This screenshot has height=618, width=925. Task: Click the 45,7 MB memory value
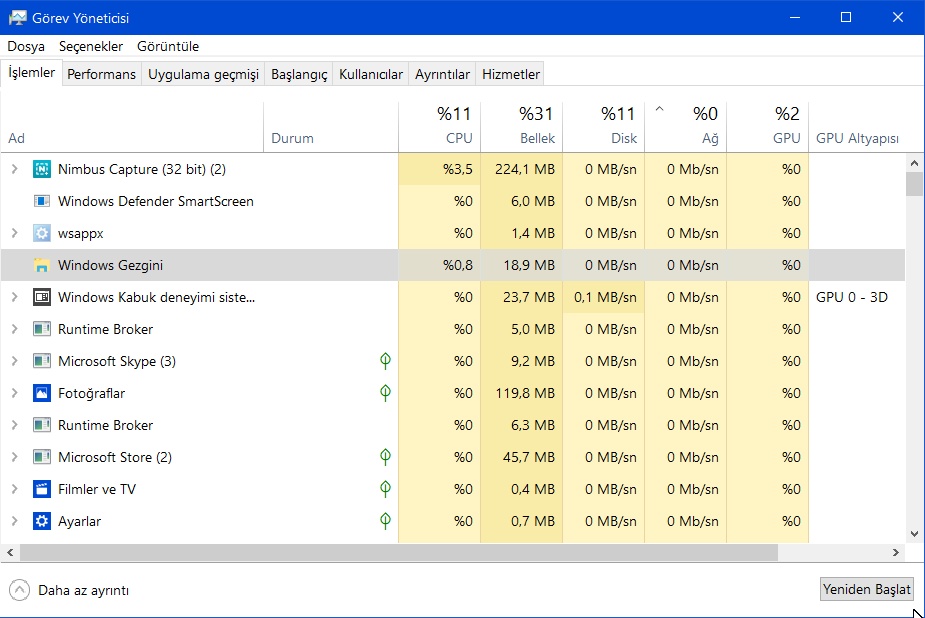[x=529, y=457]
